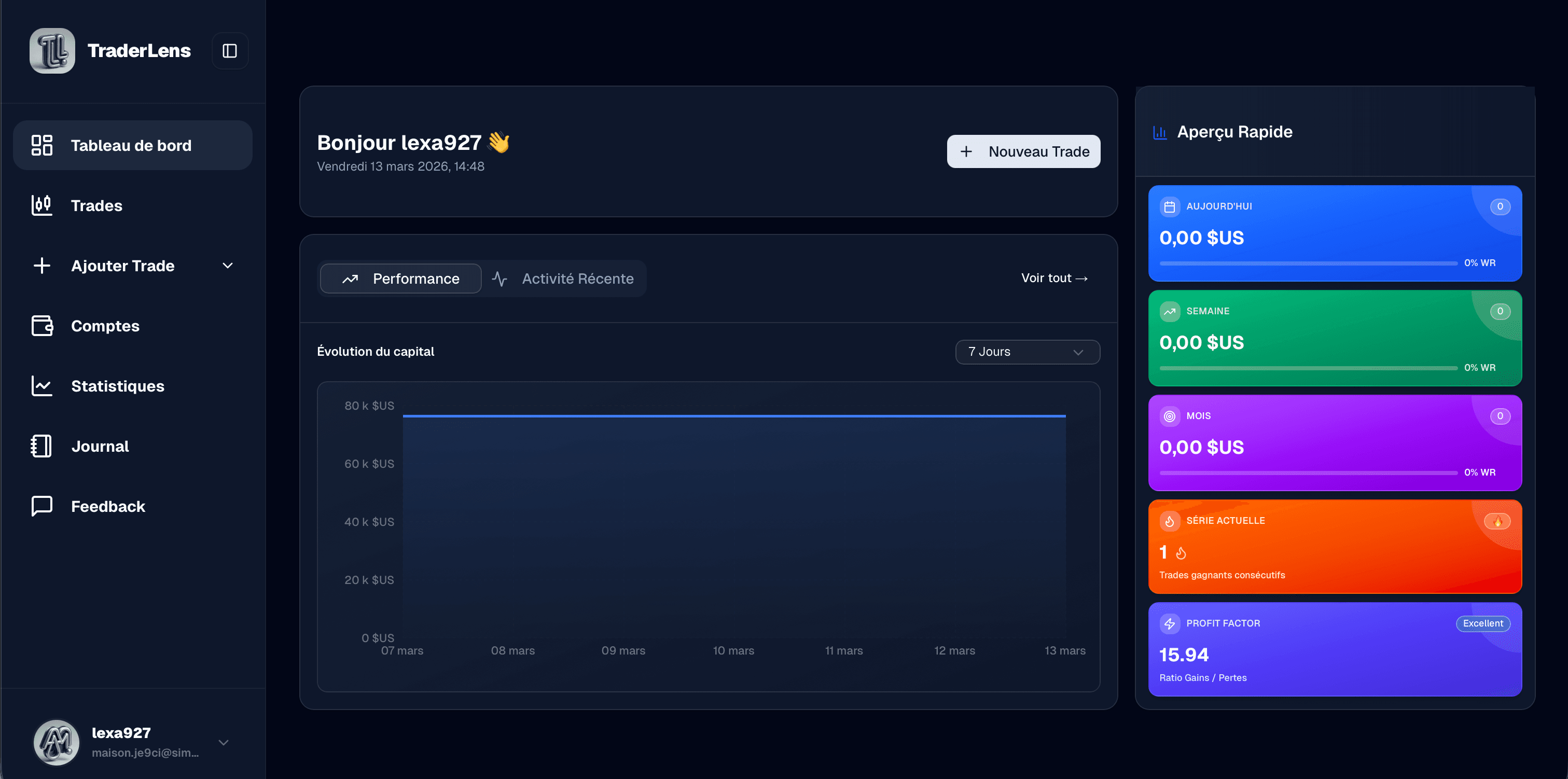
Task: Toggle the sidebar collapse control
Action: coord(230,50)
